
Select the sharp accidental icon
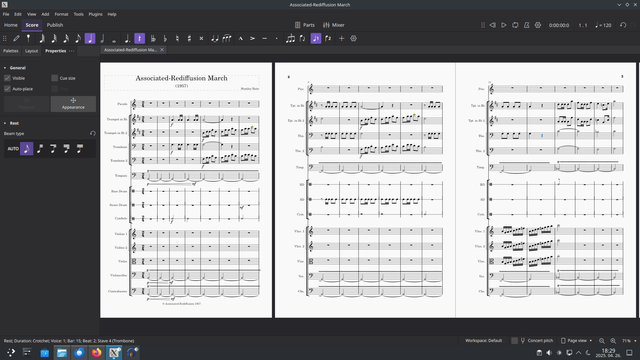click(189, 38)
